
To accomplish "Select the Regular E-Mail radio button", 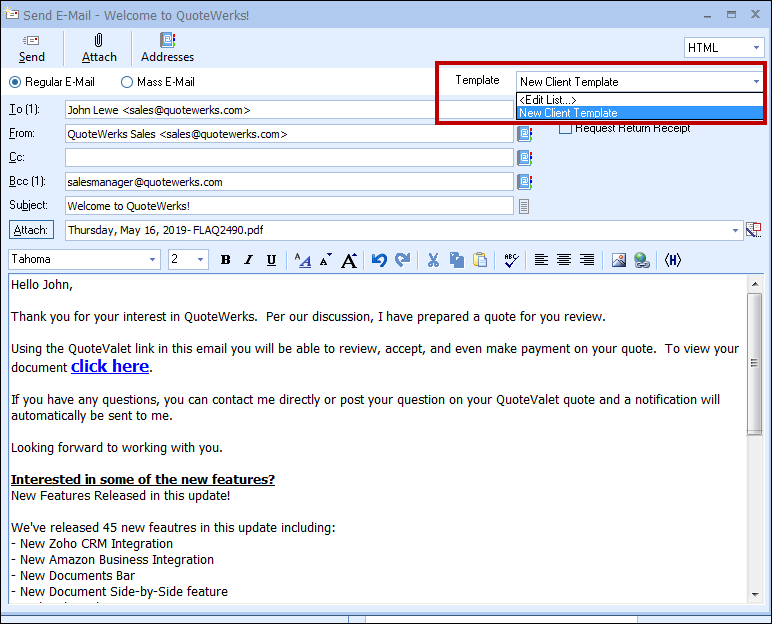I will 15,82.
